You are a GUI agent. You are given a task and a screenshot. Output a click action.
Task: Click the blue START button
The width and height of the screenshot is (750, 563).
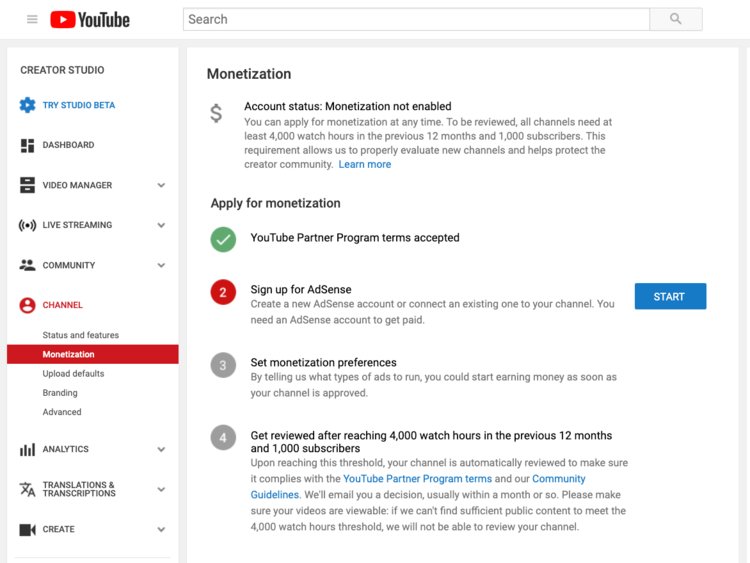tap(670, 296)
